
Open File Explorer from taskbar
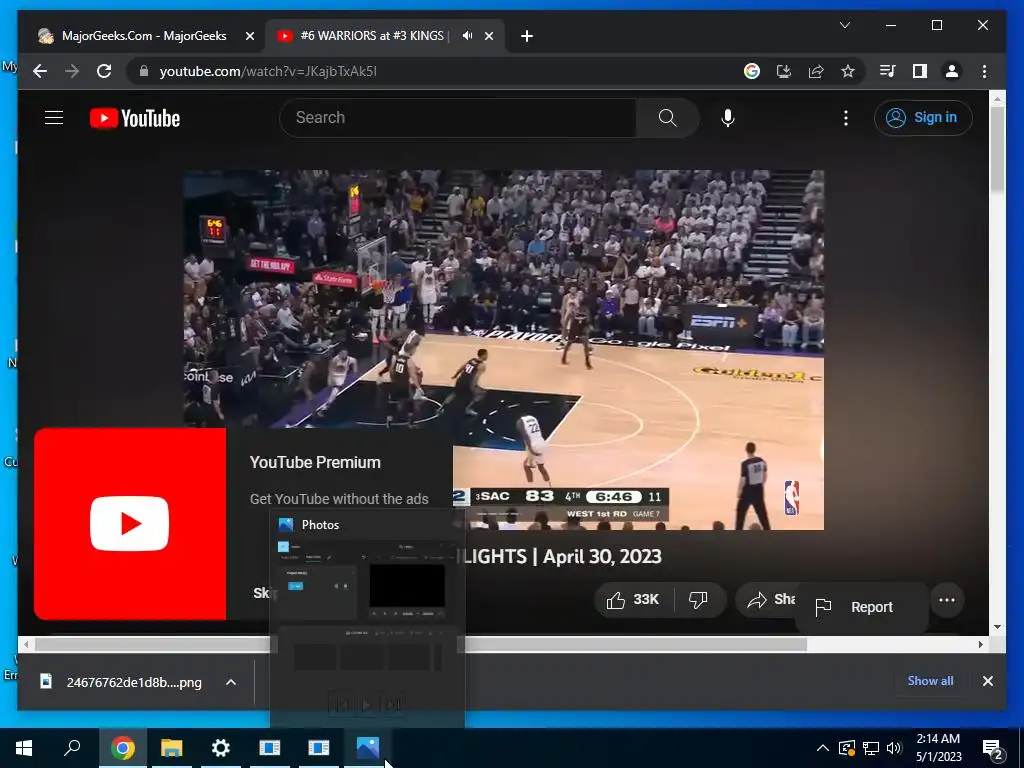pos(171,748)
